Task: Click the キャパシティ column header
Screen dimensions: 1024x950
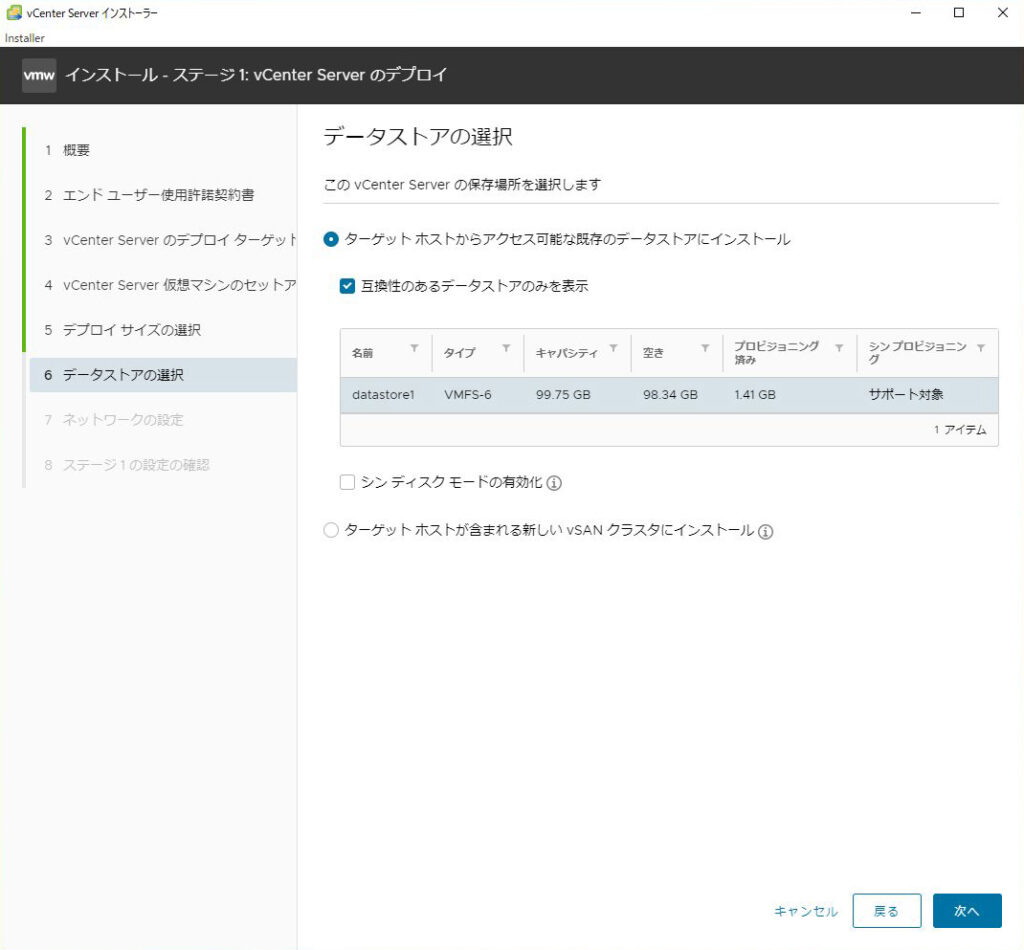Action: point(567,353)
